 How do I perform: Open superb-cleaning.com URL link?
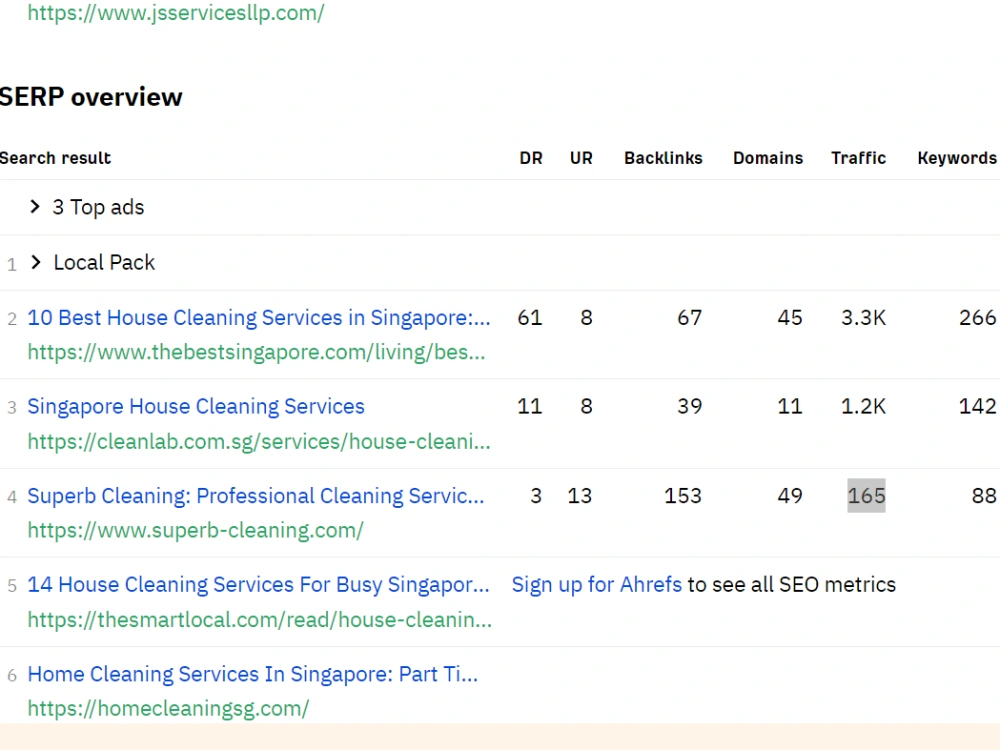[195, 530]
